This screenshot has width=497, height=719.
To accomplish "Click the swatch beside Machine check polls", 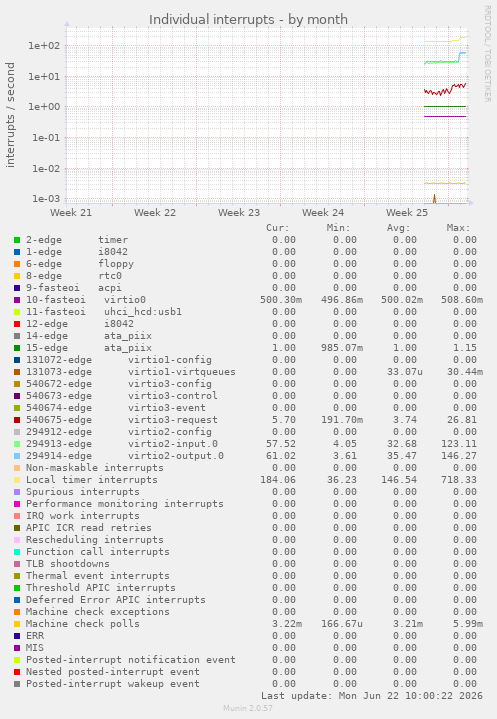I will [17, 624].
